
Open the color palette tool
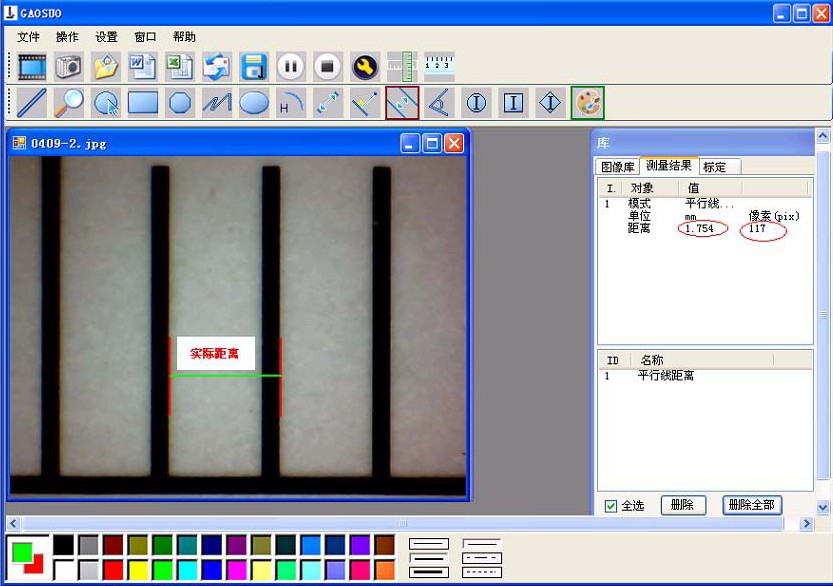[x=588, y=103]
